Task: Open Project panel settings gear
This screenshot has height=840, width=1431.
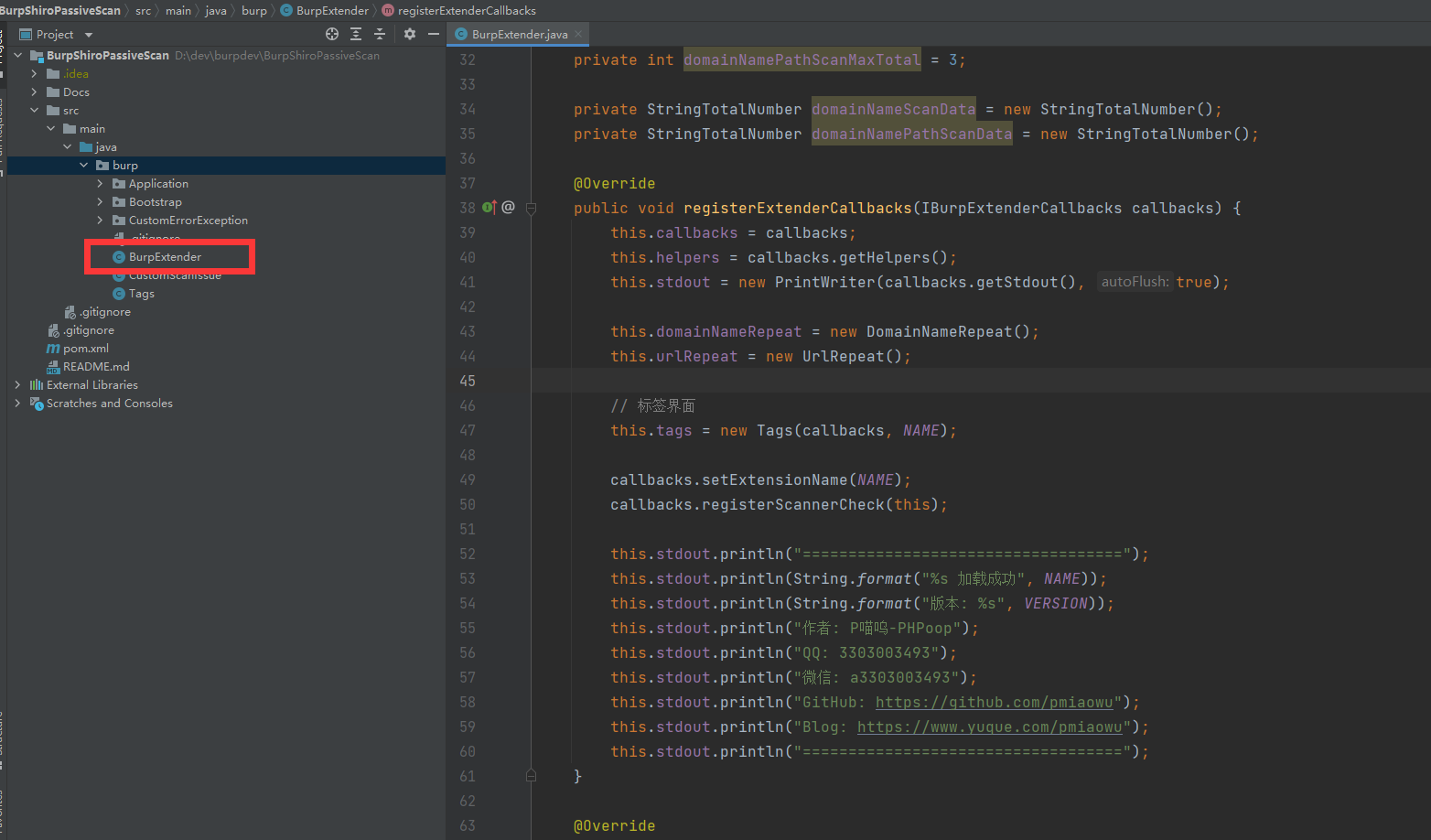Action: coord(410,34)
